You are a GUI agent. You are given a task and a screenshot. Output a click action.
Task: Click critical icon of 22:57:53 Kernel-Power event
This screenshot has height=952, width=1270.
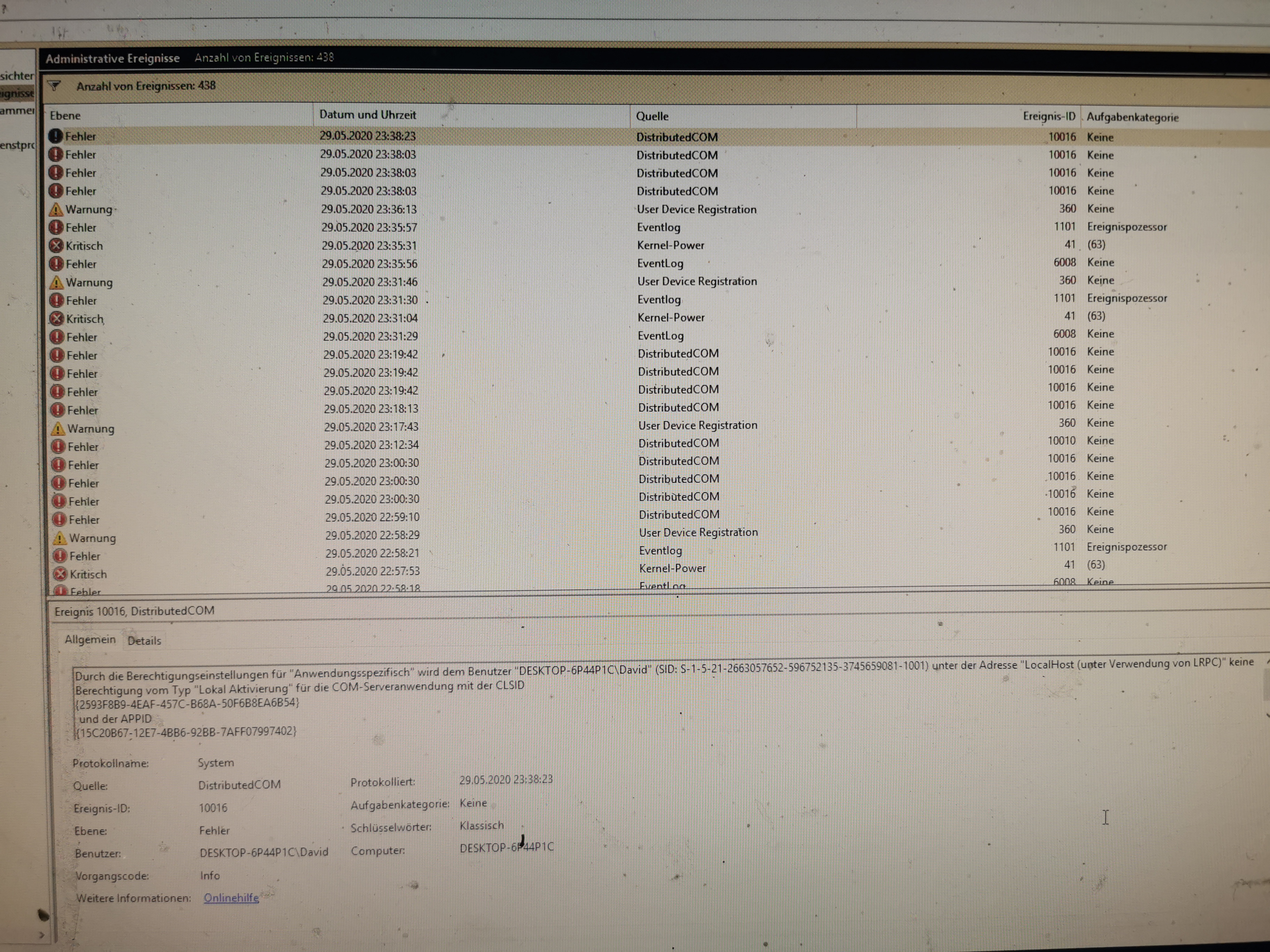pos(60,574)
